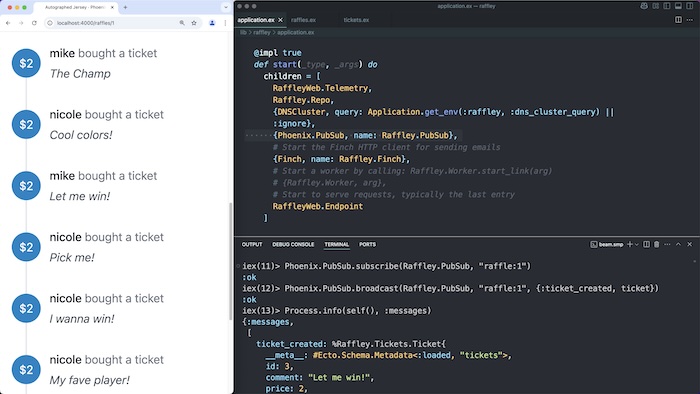The image size is (700, 394).
Task: Go back in the browser
Action: [8, 23]
